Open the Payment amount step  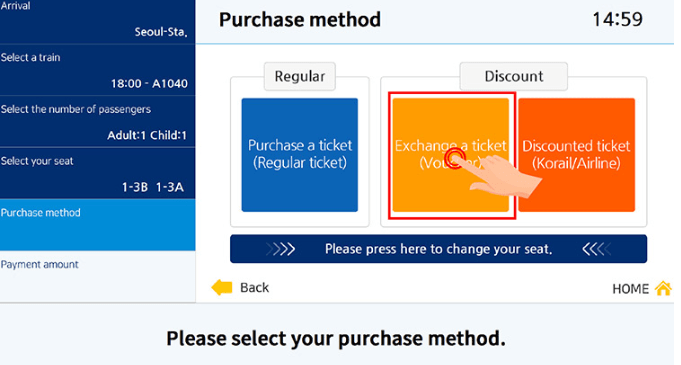click(97, 277)
